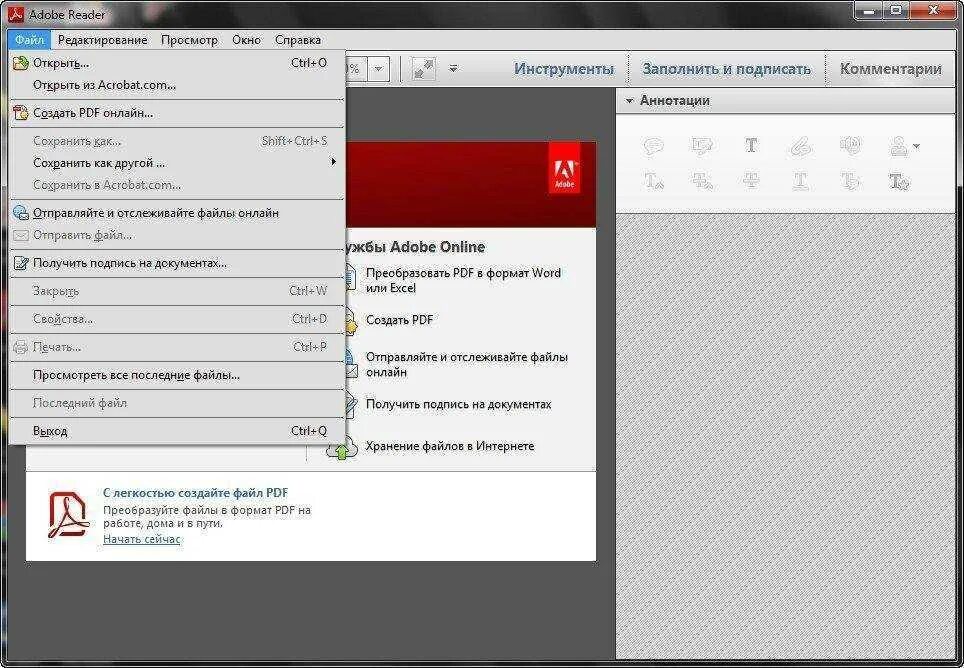Choose Создать PDF онлайн... menu entry
The width and height of the screenshot is (964, 668).
177,113
